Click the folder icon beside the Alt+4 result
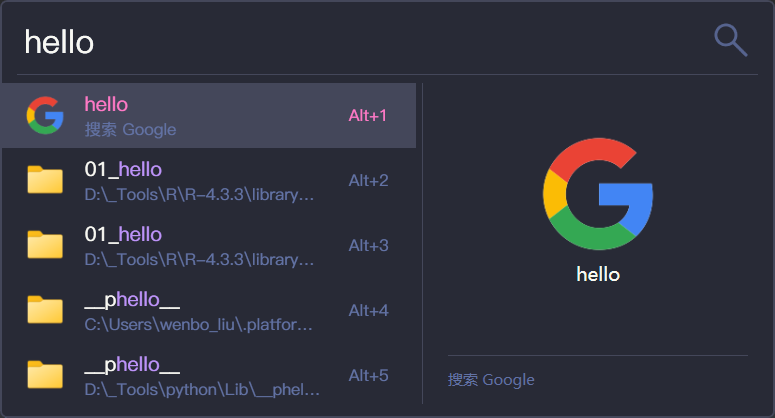The width and height of the screenshot is (775, 418). (x=45, y=311)
